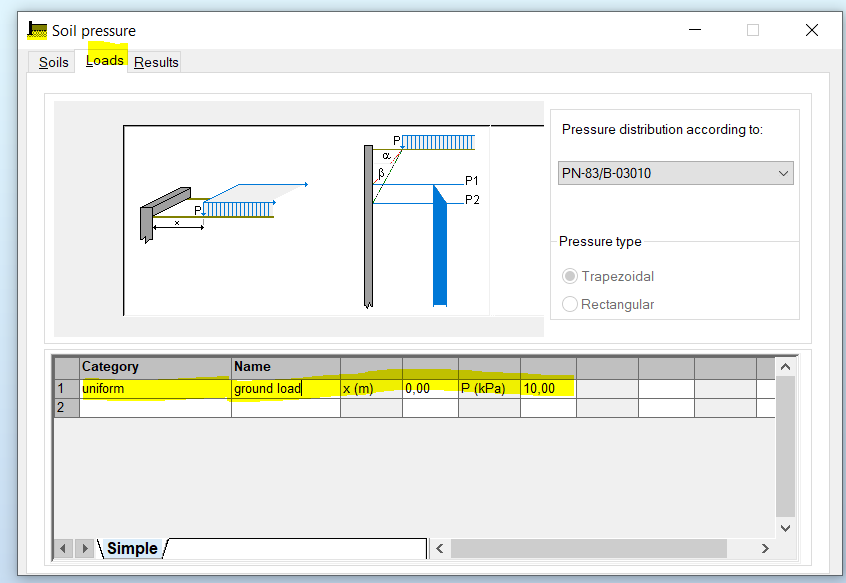Viewport: 846px width, 583px height.
Task: Select the Trapezoidal pressure type option
Action: [x=569, y=276]
